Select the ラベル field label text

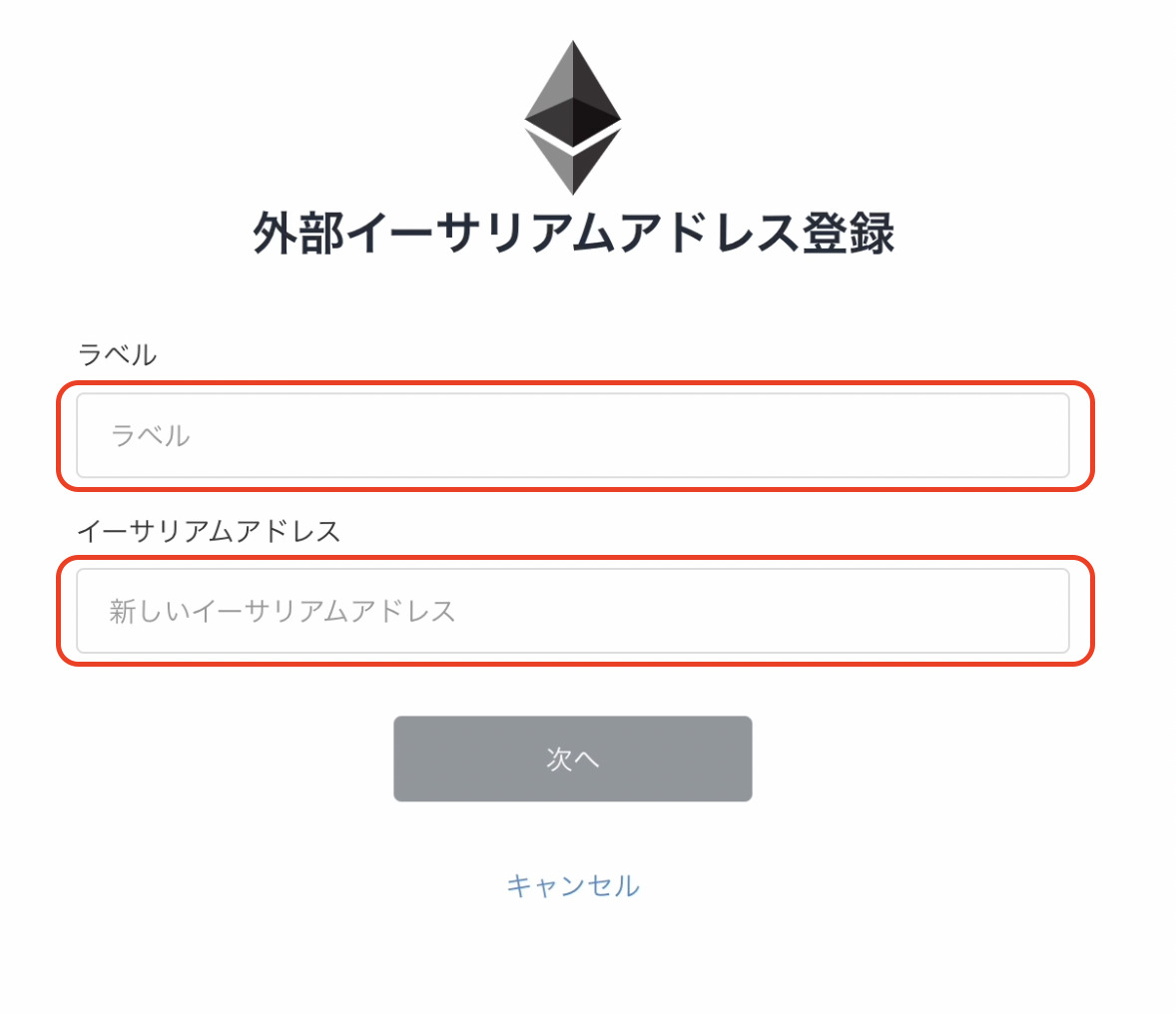(x=118, y=352)
